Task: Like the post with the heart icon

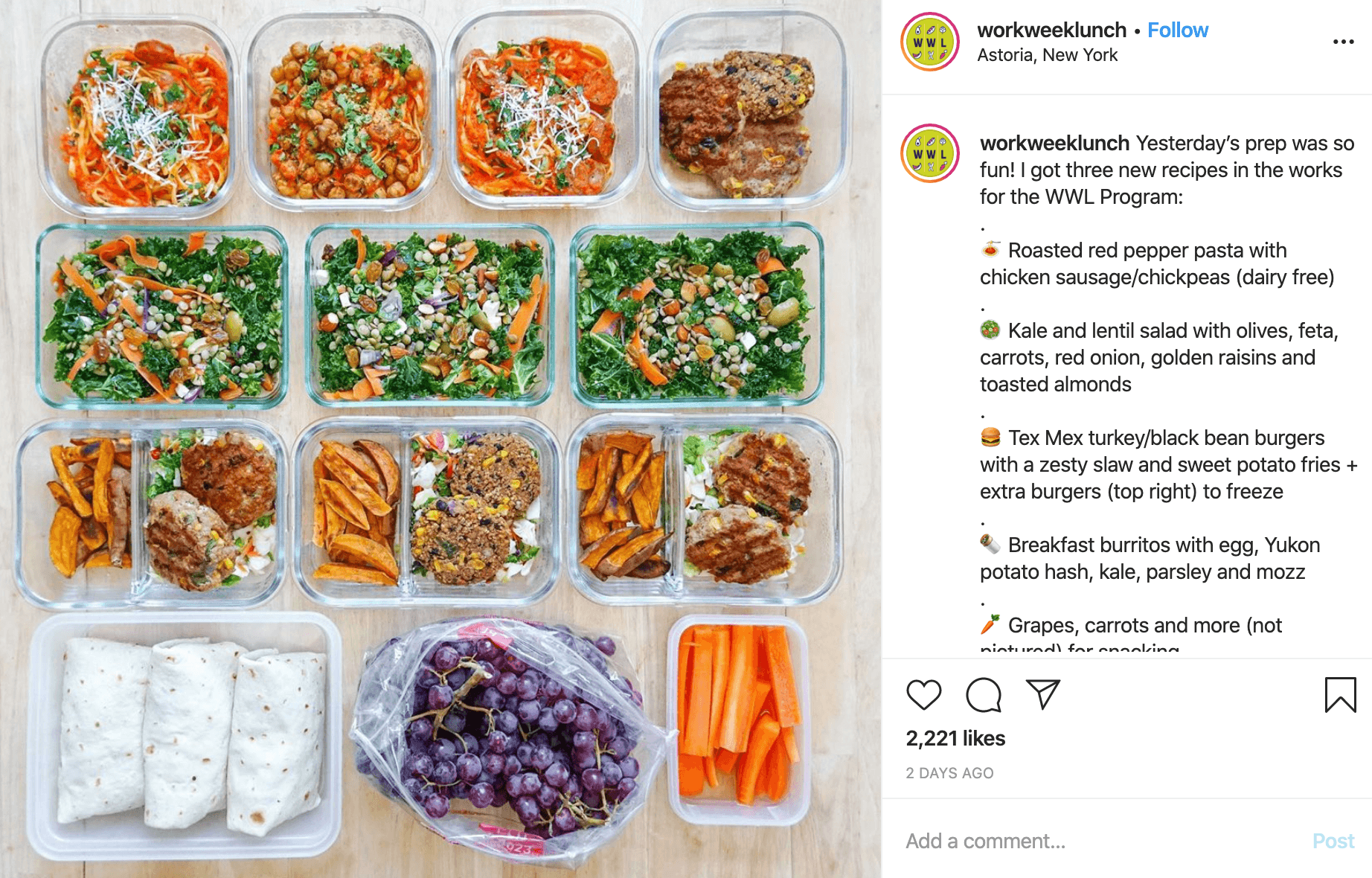Action: click(x=924, y=695)
